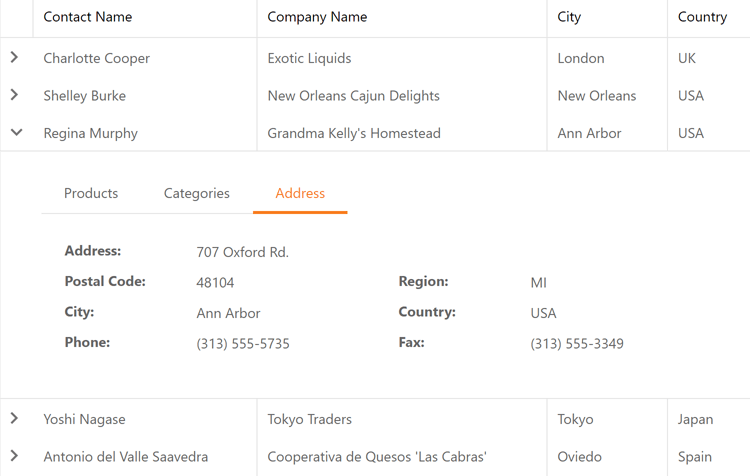Click the Tokyo Traders cell
This screenshot has height=476, width=750.
pos(309,419)
